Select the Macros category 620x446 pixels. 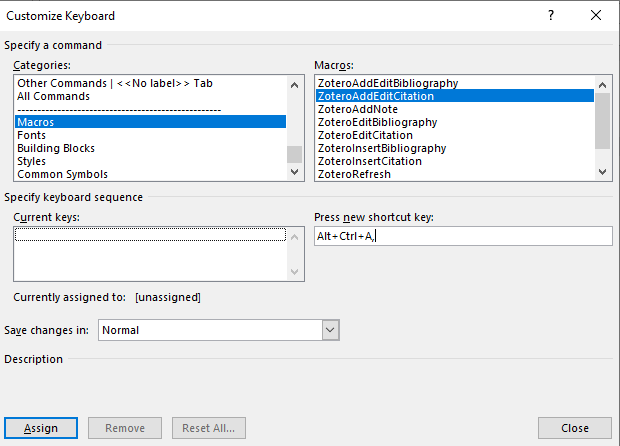click(x=150, y=122)
